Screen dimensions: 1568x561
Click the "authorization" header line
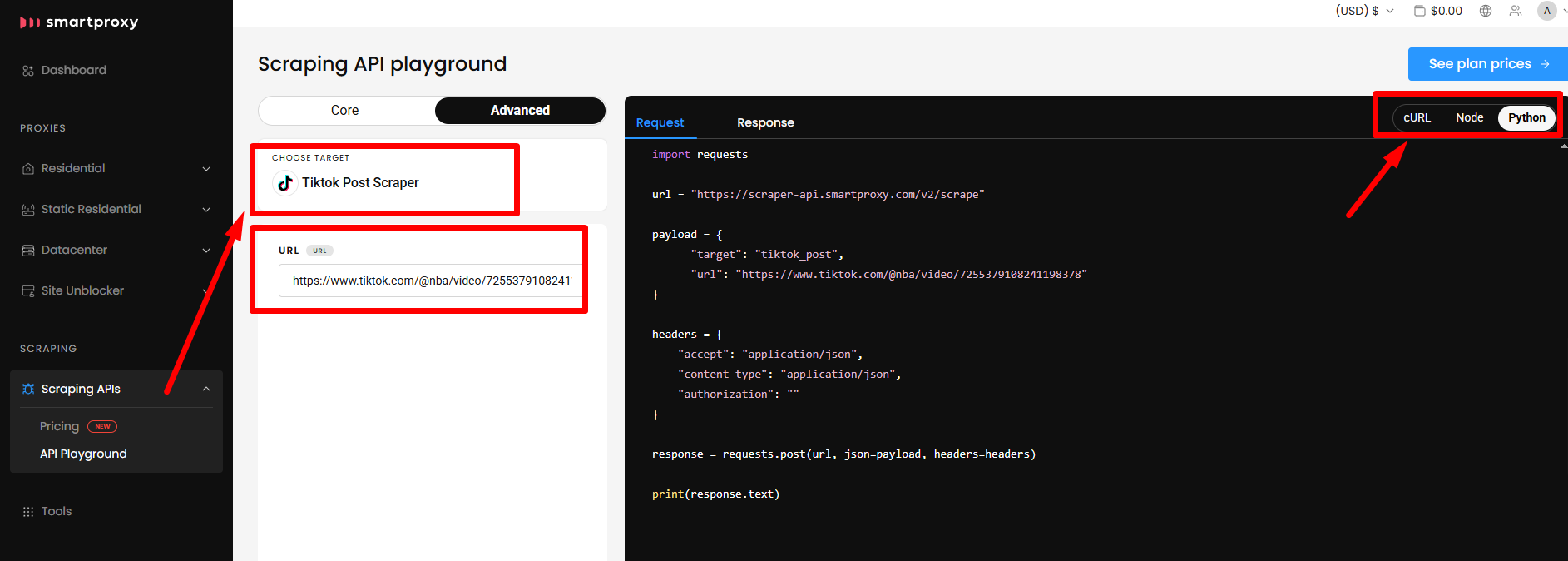pos(738,395)
